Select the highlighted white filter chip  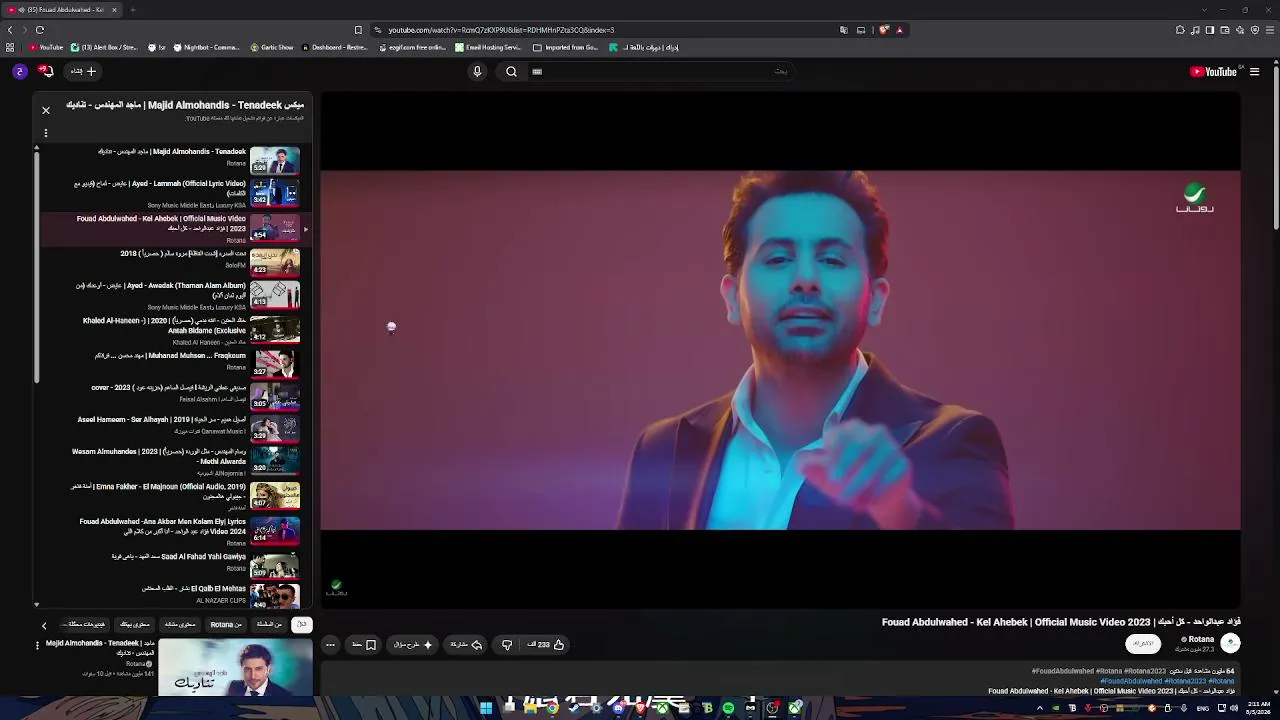tap(301, 625)
